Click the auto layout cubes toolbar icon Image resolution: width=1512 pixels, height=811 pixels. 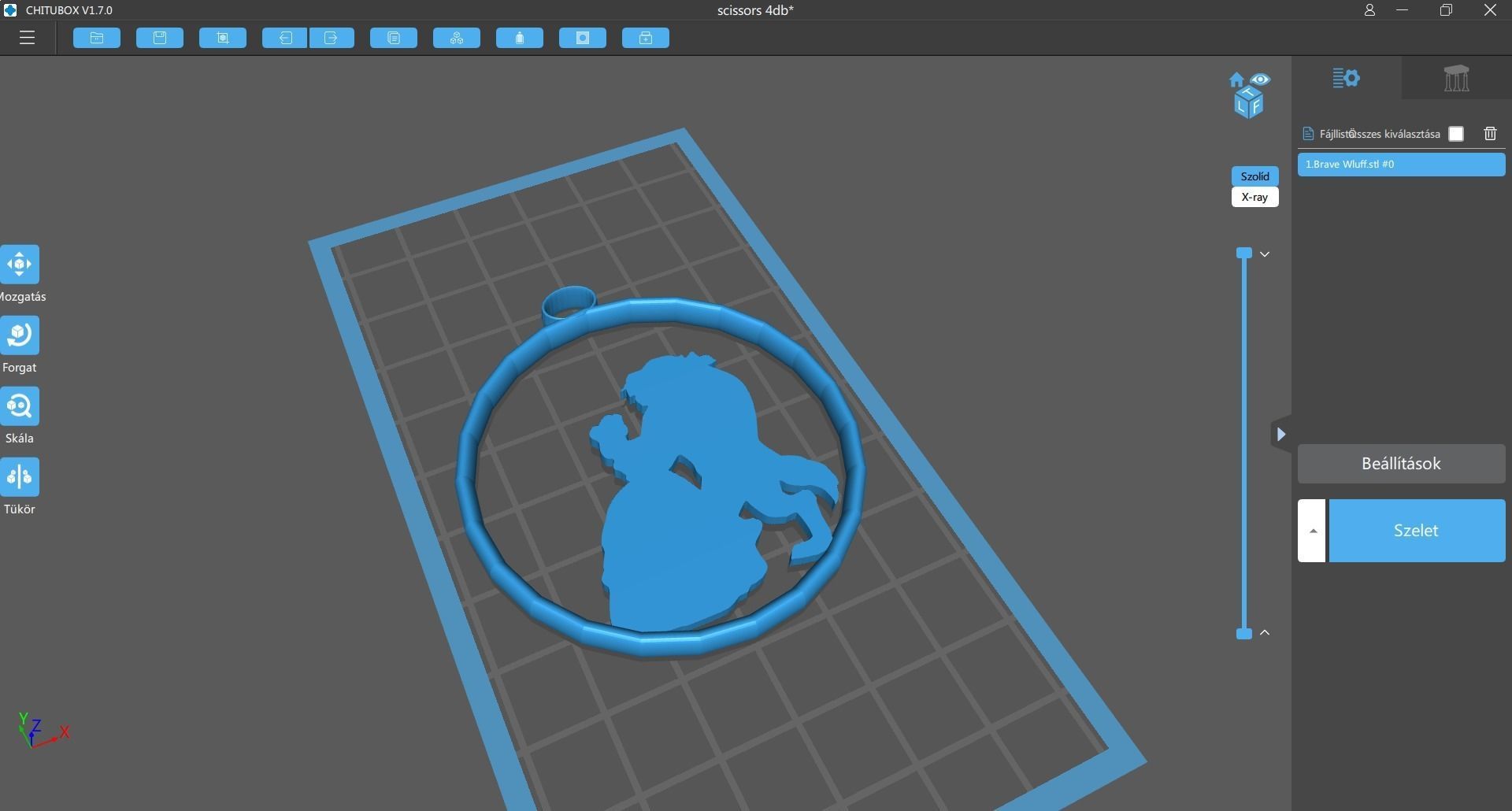point(457,38)
